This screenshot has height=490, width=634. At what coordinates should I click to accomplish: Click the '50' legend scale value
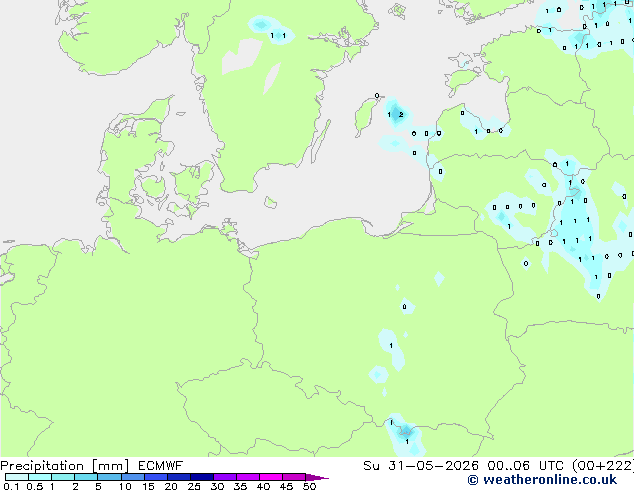(309, 486)
